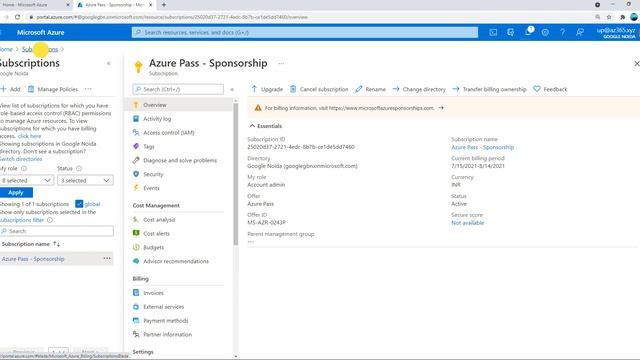Open the subscriptions filter link
640x360 pixels.
coord(22,220)
